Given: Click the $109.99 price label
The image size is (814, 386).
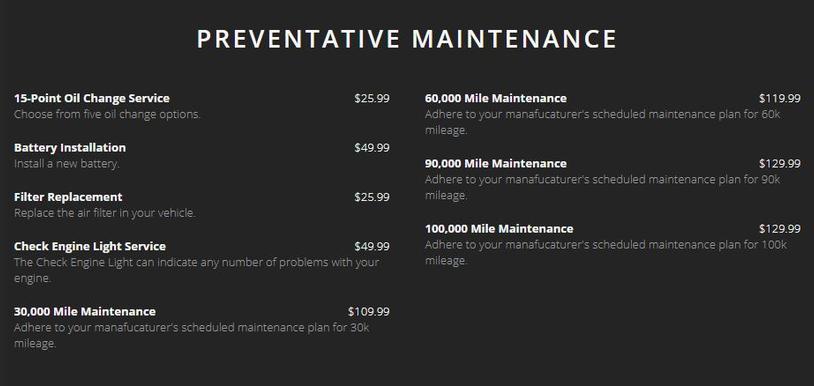Looking at the screenshot, I should tap(369, 311).
